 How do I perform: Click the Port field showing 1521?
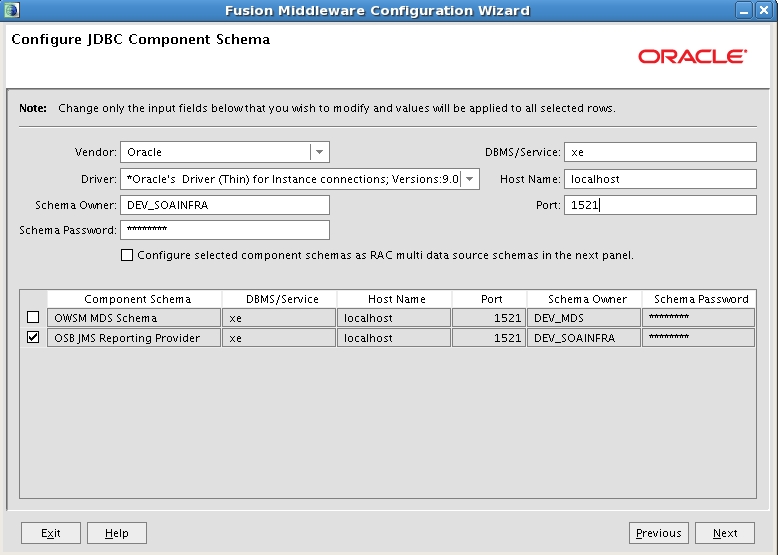click(x=660, y=205)
